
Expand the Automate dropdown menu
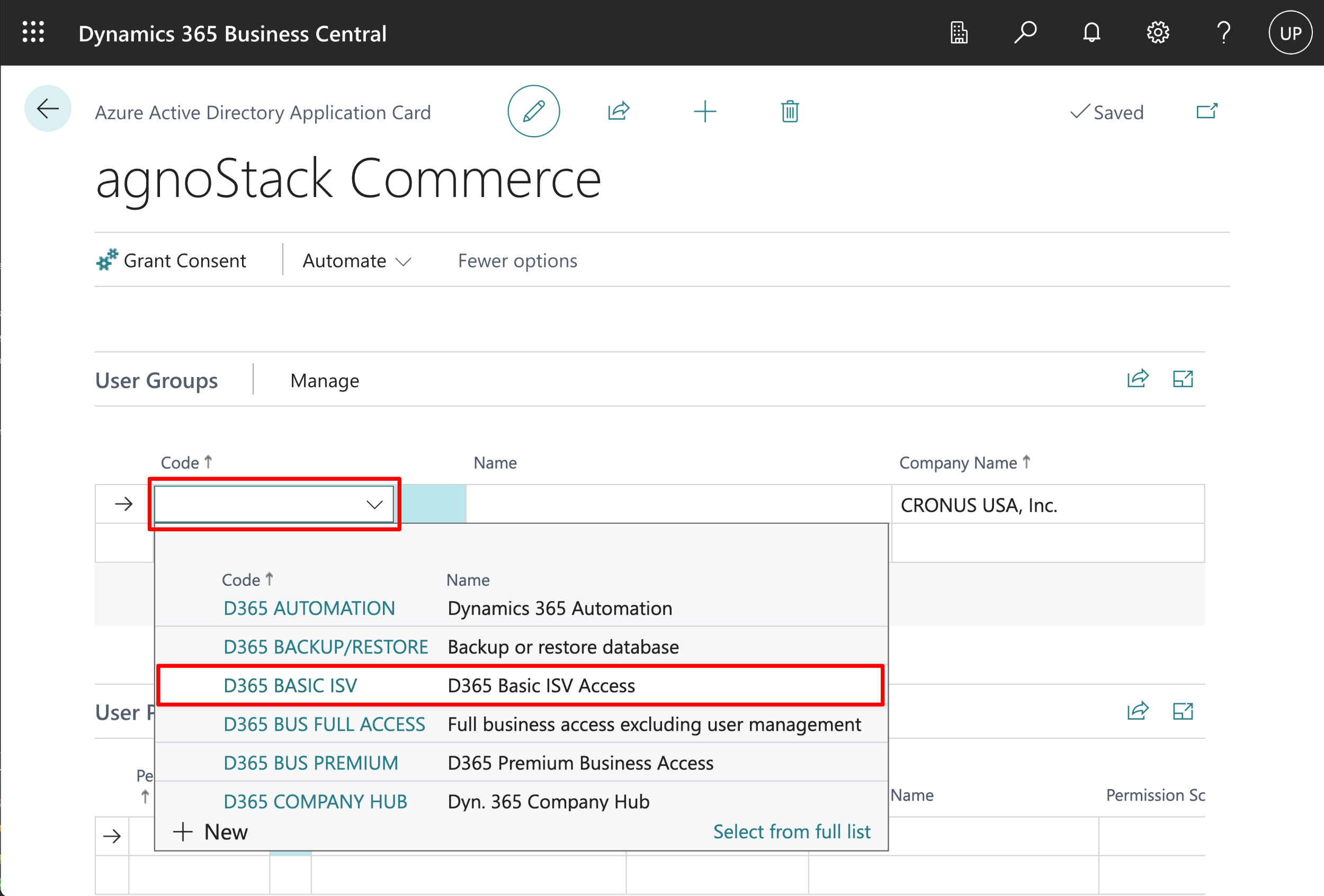[x=356, y=261]
